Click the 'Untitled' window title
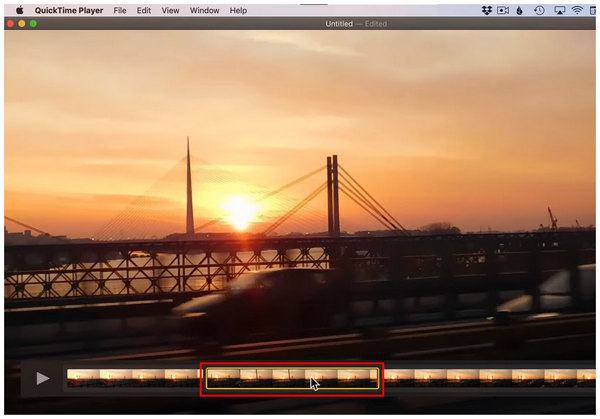 tap(339, 24)
